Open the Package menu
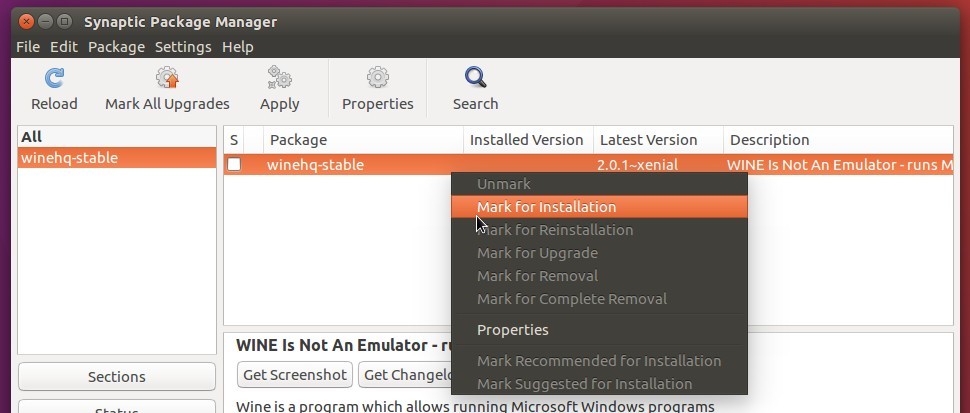Image resolution: width=970 pixels, height=413 pixels. 116,47
